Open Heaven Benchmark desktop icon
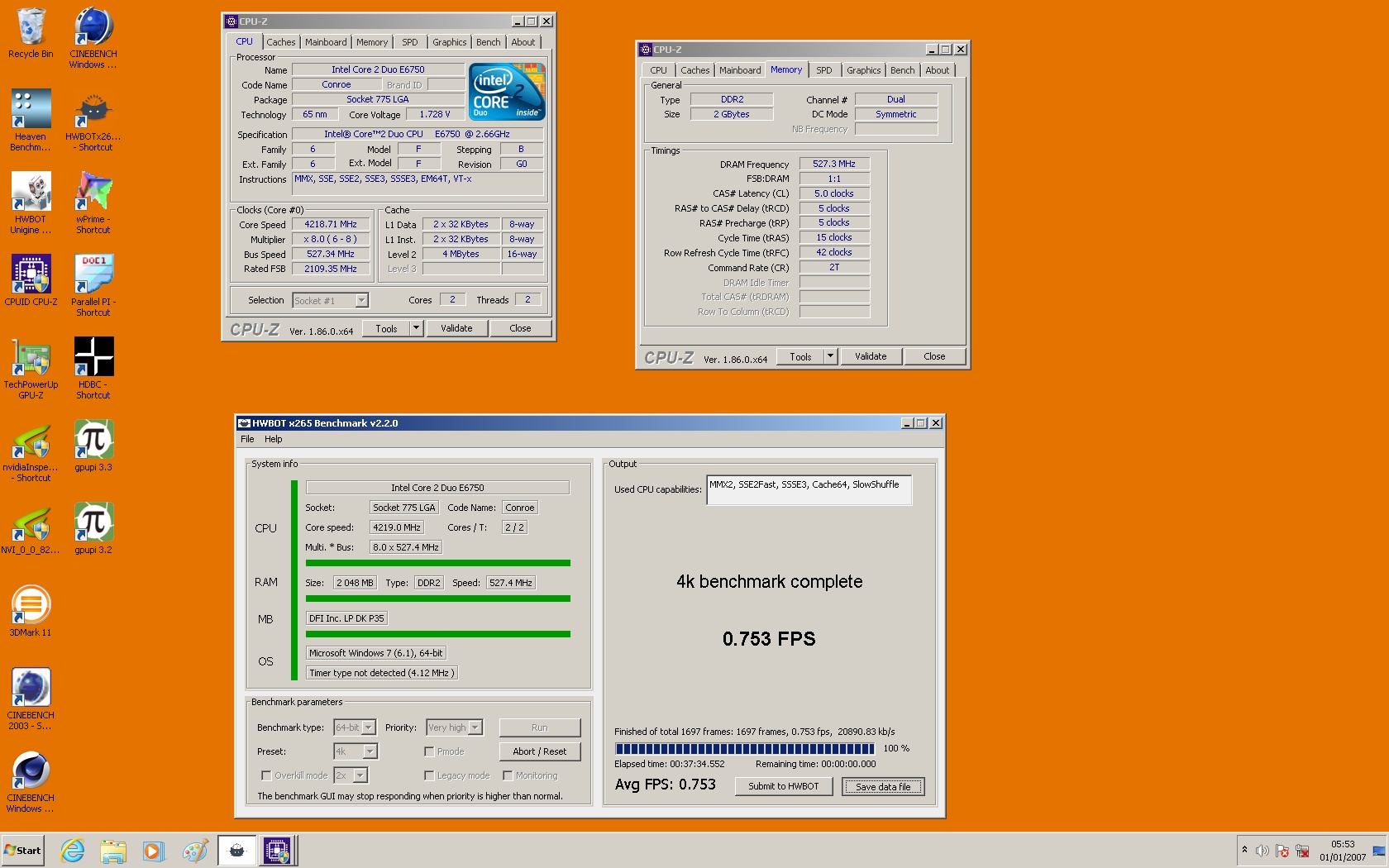This screenshot has width=1389, height=868. [x=31, y=121]
